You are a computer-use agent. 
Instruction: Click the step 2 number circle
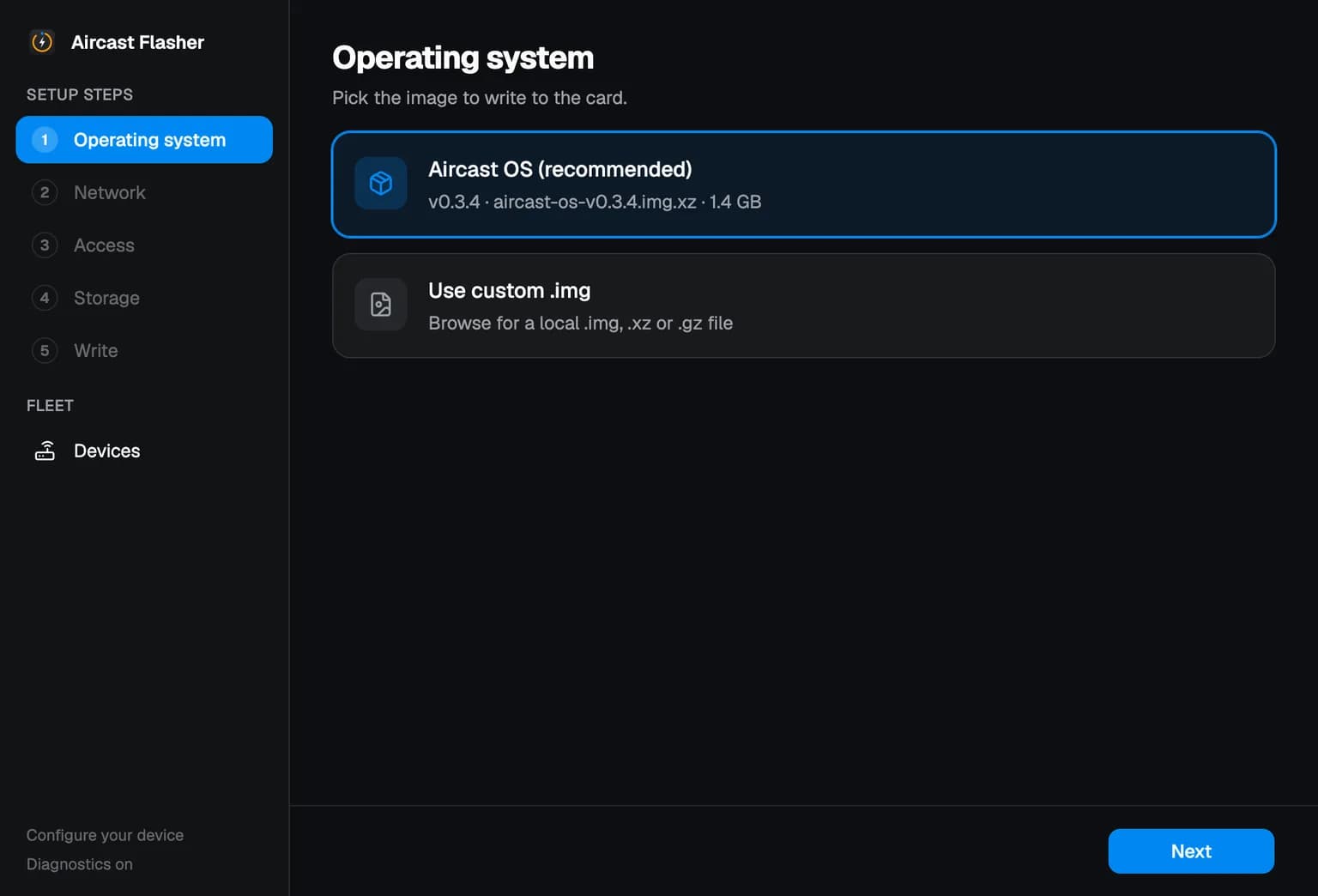45,192
